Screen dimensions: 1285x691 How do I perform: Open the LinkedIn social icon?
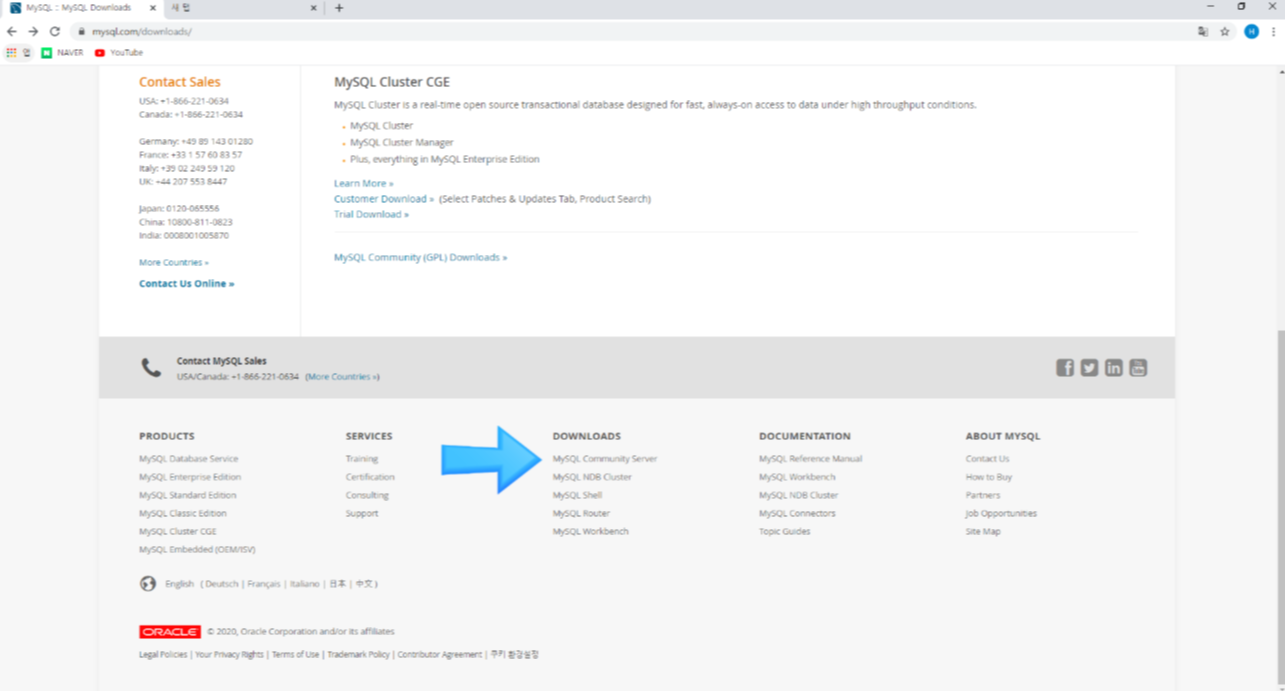(x=1114, y=368)
